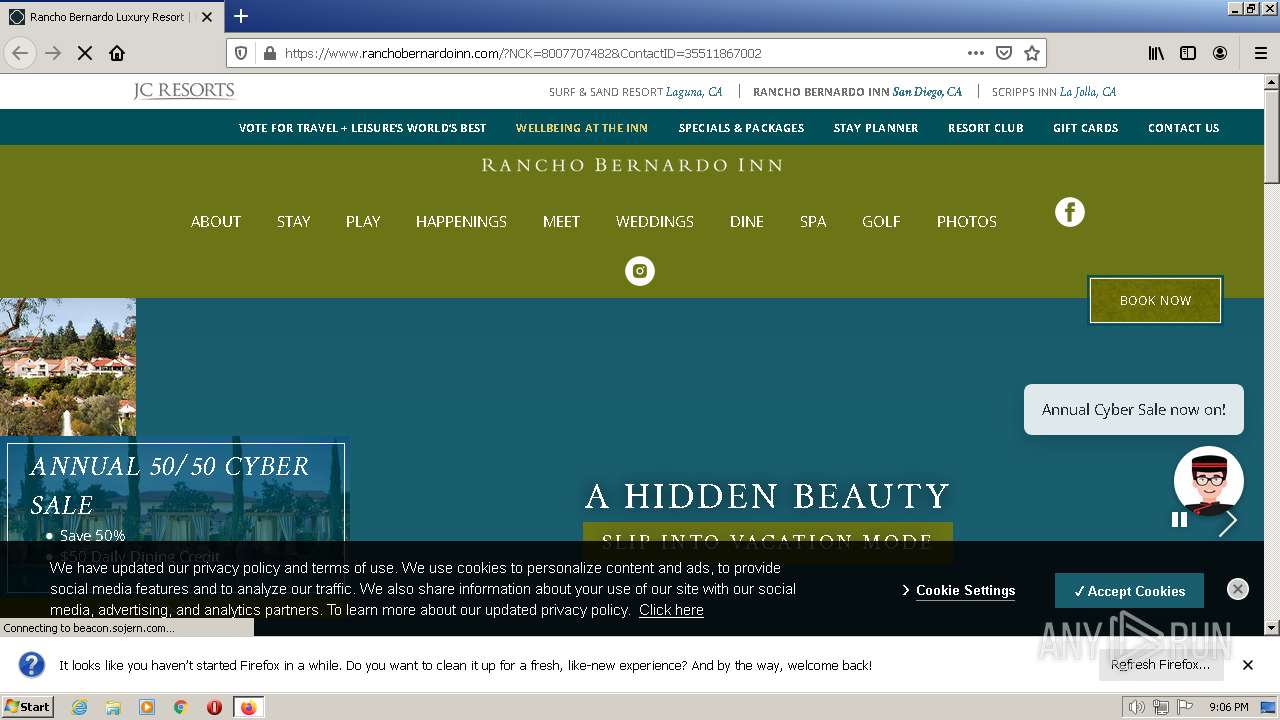Image resolution: width=1280 pixels, height=720 pixels.
Task: Expand the Stay navigation menu
Action: [x=294, y=222]
